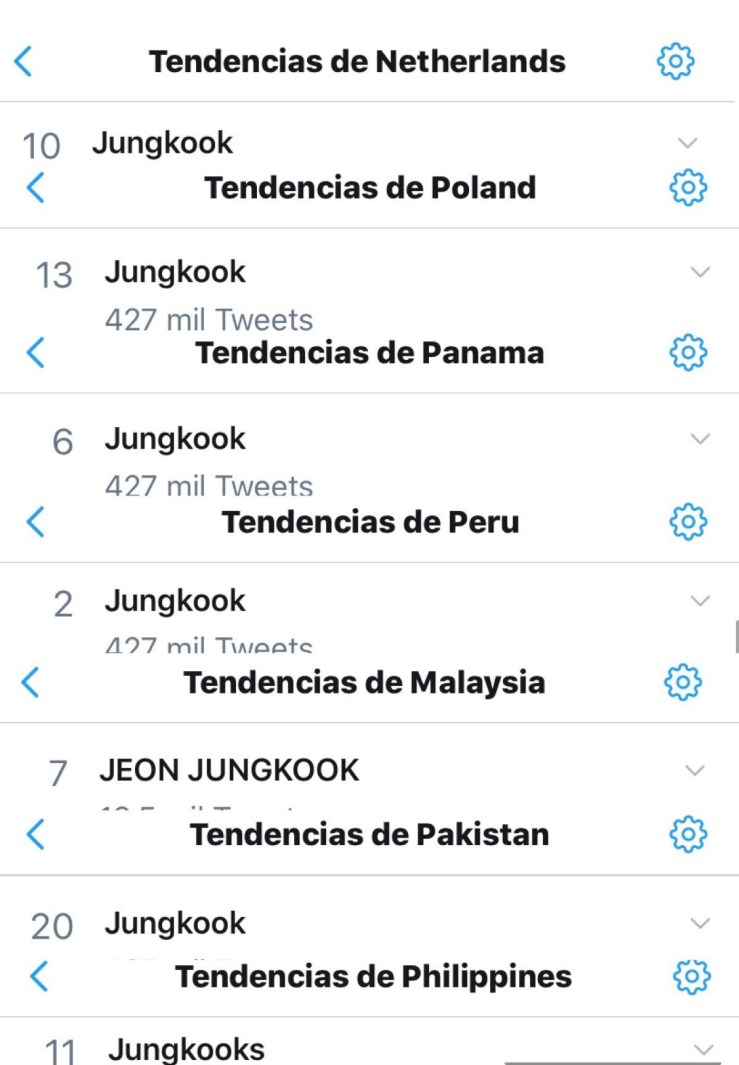This screenshot has width=739, height=1065.
Task: Expand options for Netherlands trend #10 Jungkook
Action: [687, 143]
